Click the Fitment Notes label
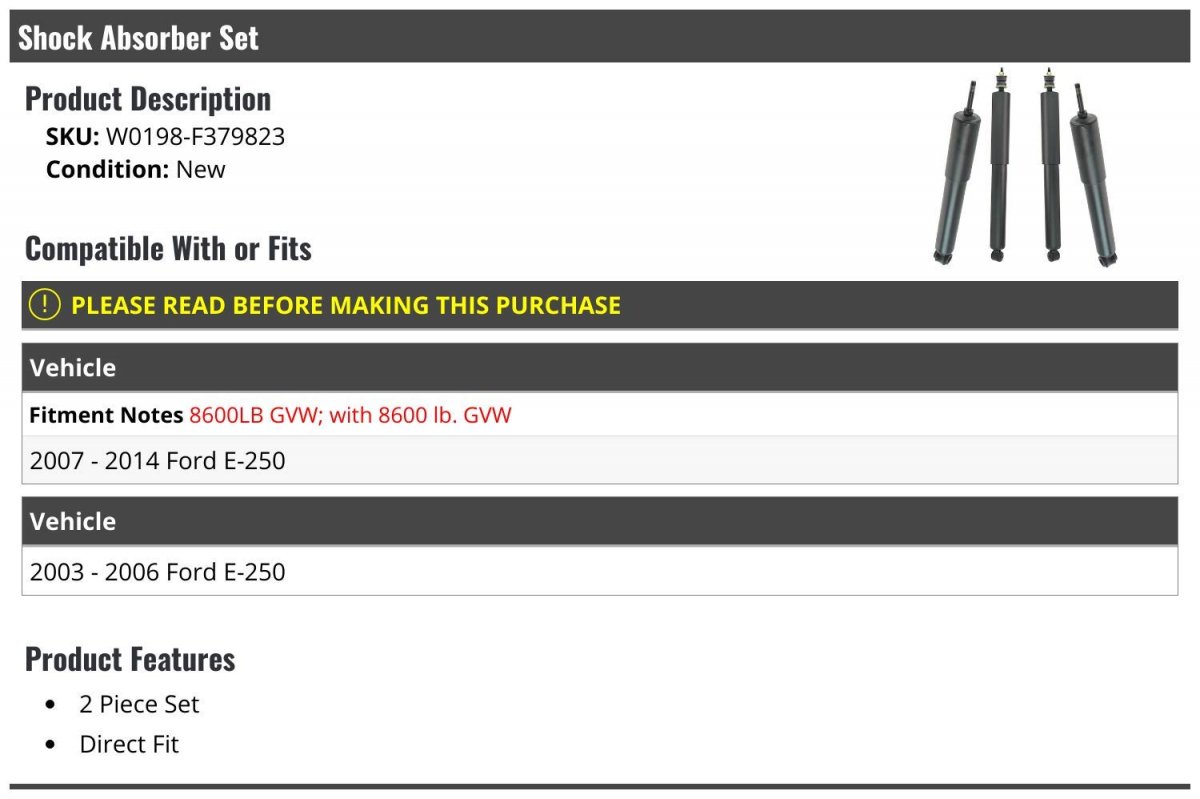Image resolution: width=1200 pixels, height=799 pixels. pos(106,415)
